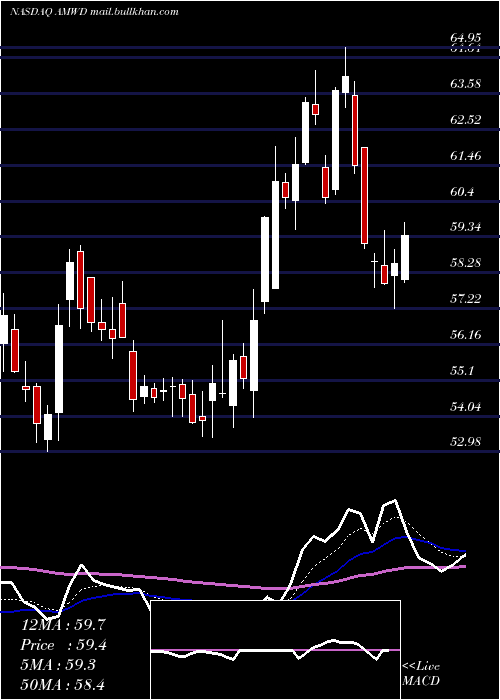The height and width of the screenshot is (700, 500).
Task: Click the 50MA : 58.4 readout
Action: (63, 684)
